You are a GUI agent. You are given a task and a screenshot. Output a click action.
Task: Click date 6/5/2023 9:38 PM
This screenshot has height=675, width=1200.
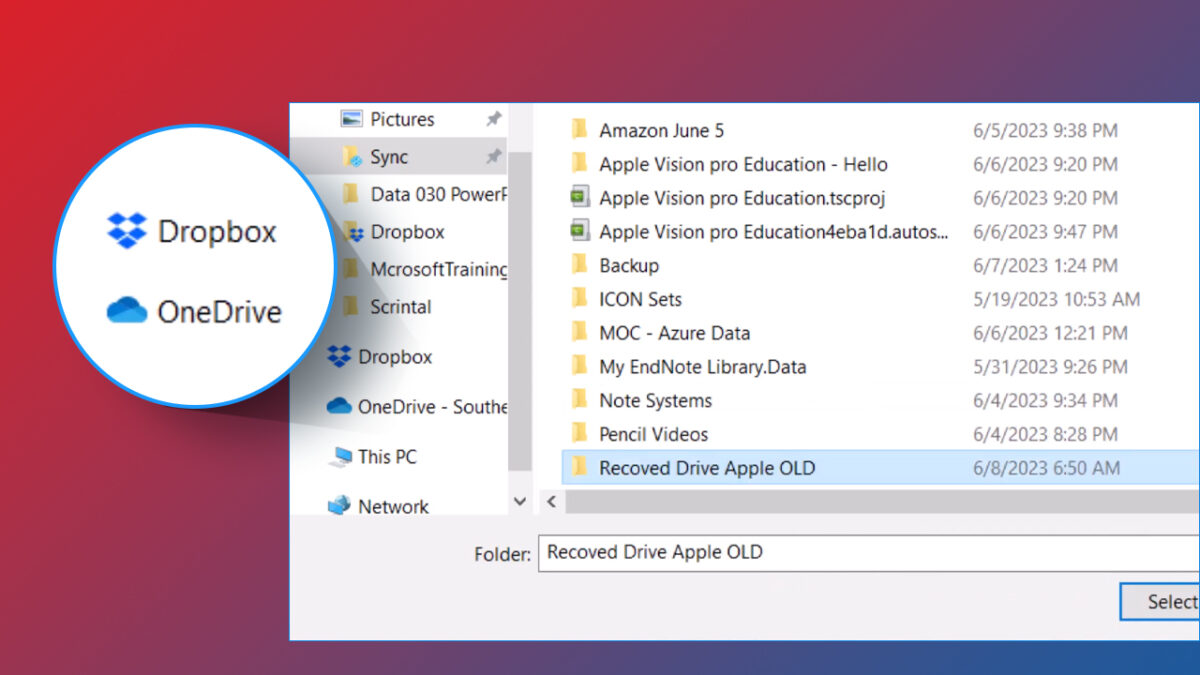1045,130
